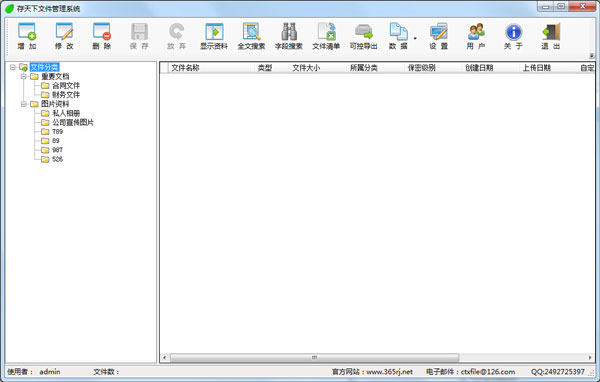Sort by 创建日期 column header
This screenshot has height=382, width=600.
[x=491, y=68]
